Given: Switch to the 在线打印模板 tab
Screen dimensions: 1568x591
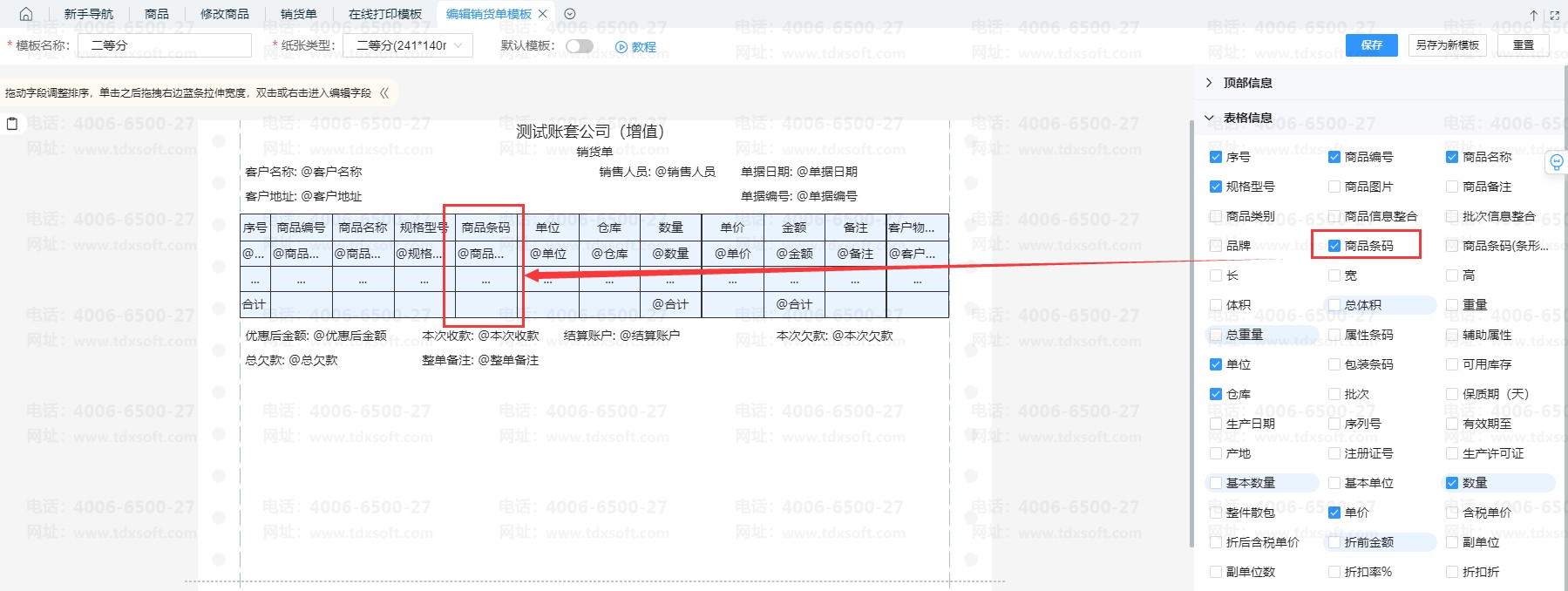Looking at the screenshot, I should [x=384, y=14].
